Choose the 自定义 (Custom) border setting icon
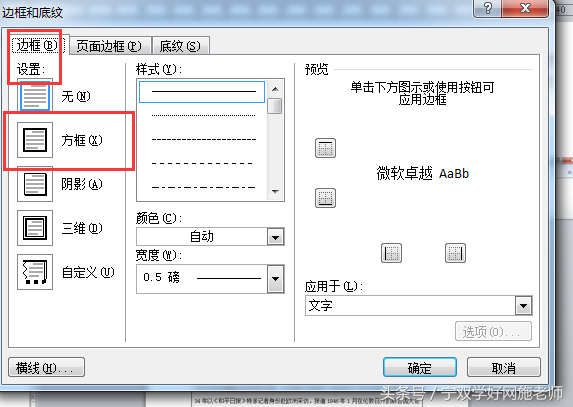The width and height of the screenshot is (573, 407). 35,272
